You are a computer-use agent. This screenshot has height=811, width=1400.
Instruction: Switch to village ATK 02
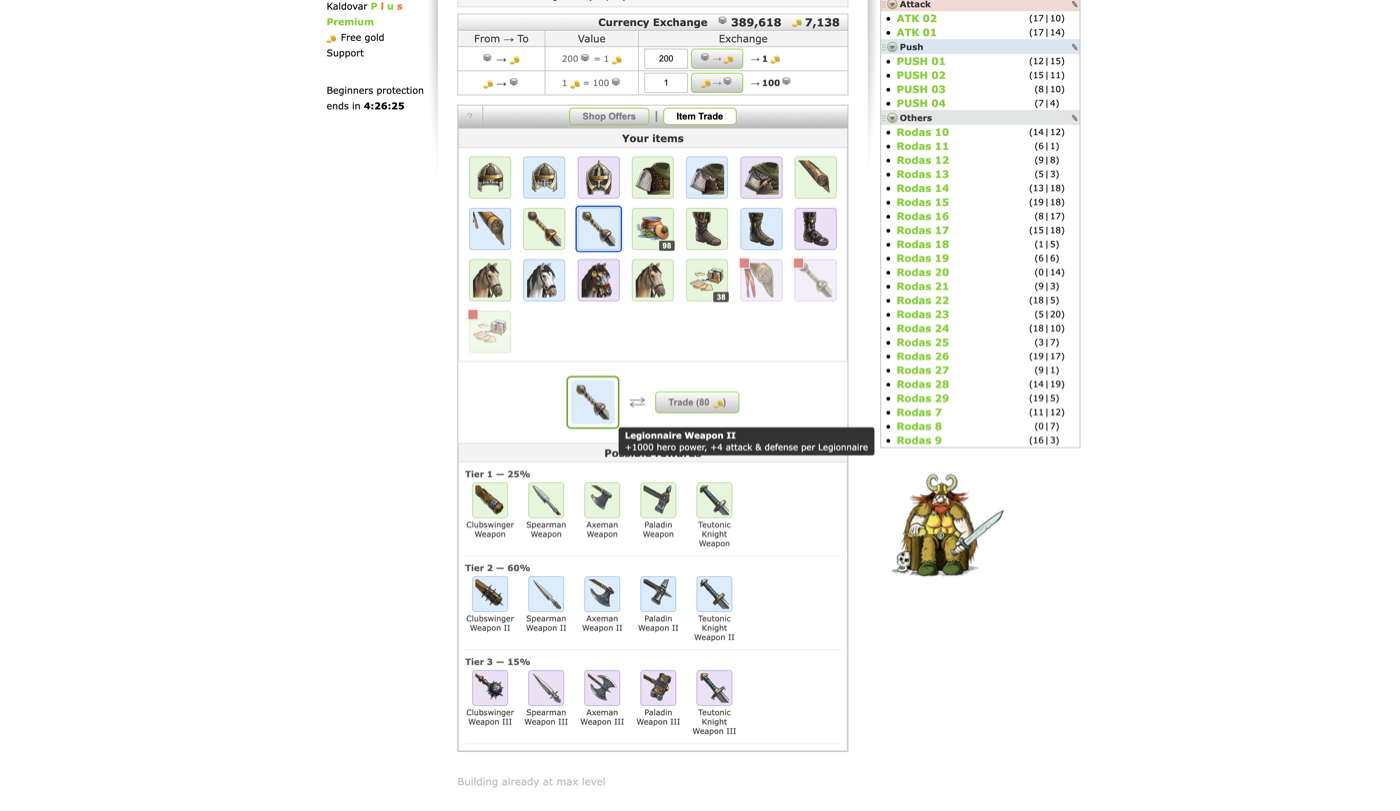click(917, 19)
